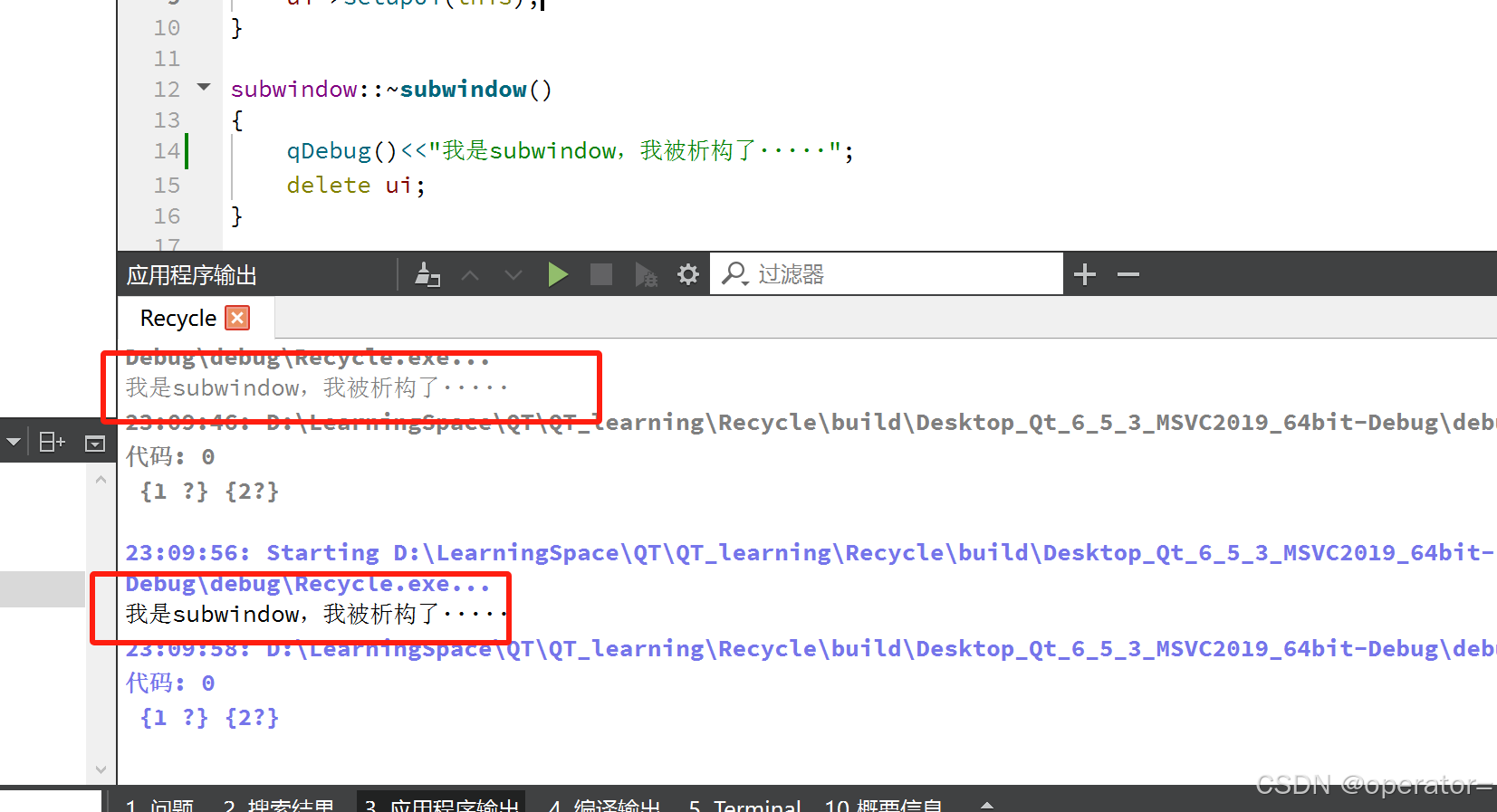Screen dimensions: 1497x812
Task: Click line number 12 in the gutter
Action: (x=167, y=90)
